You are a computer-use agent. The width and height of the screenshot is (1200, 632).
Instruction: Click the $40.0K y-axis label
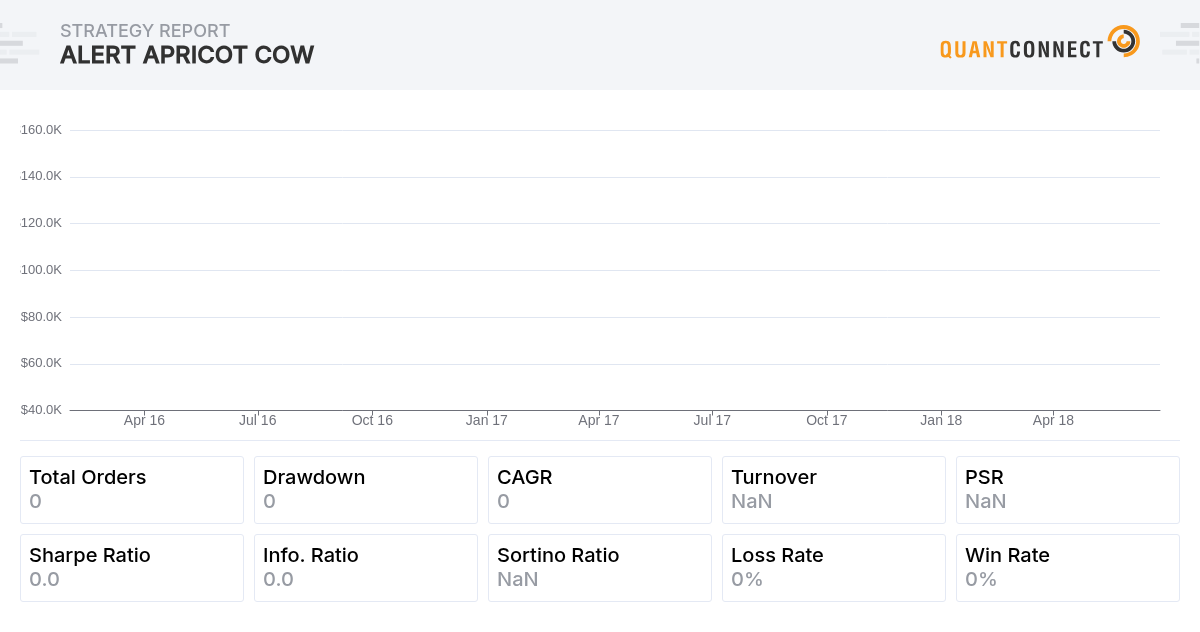[41, 410]
